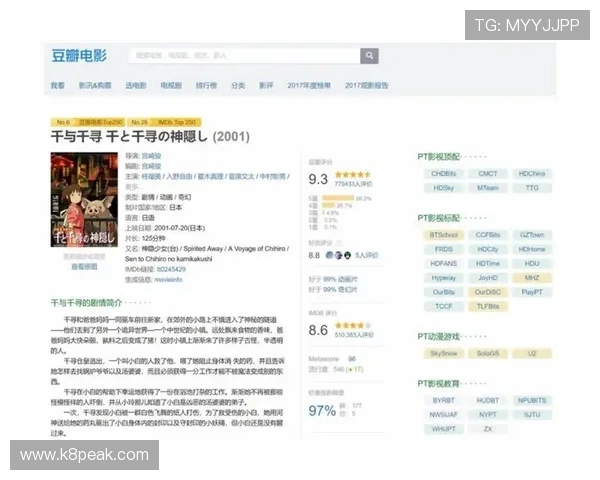Click the 好于 99% 奇幻片 link

click(x=333, y=289)
